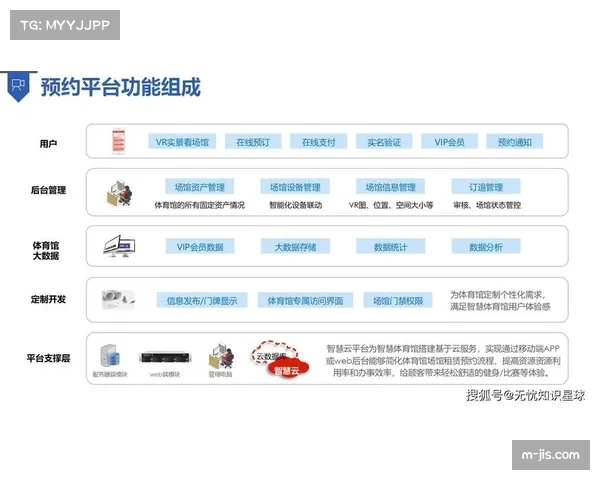Click the phone icon in the 用户 row

[x=118, y=141]
